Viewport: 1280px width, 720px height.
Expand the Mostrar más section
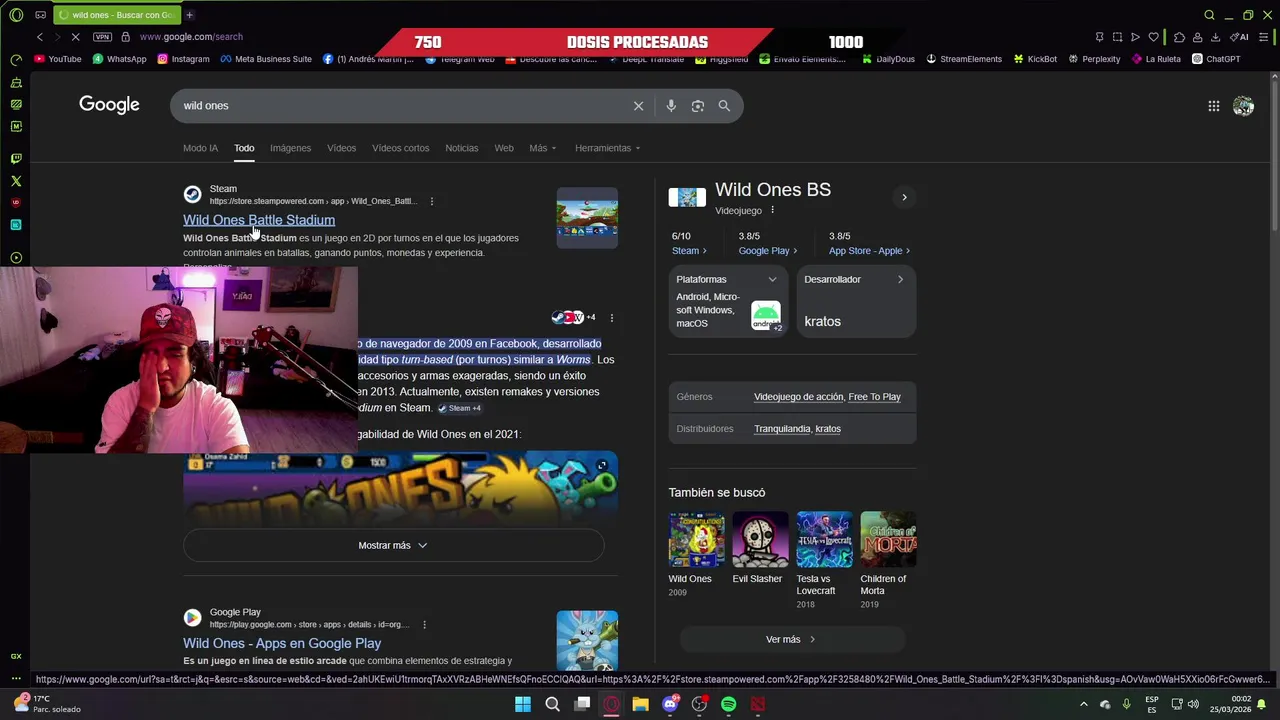point(393,545)
